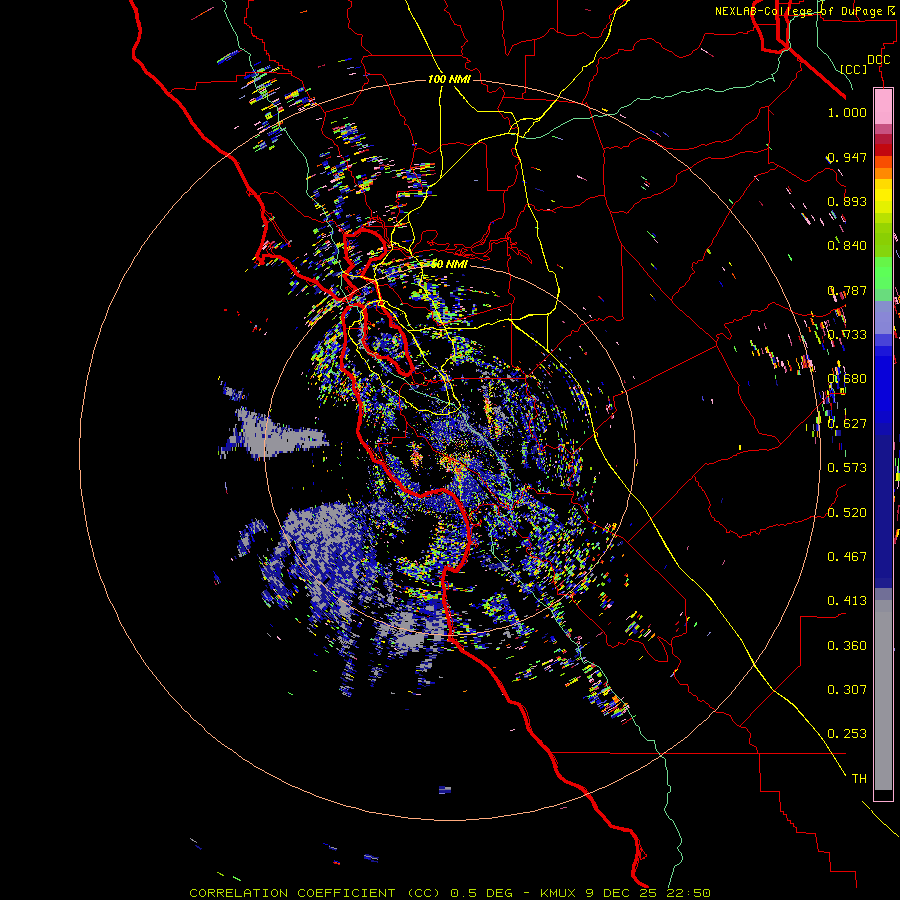Select the 0.787 scale value
The height and width of the screenshot is (900, 900).
pyautogui.click(x=847, y=290)
